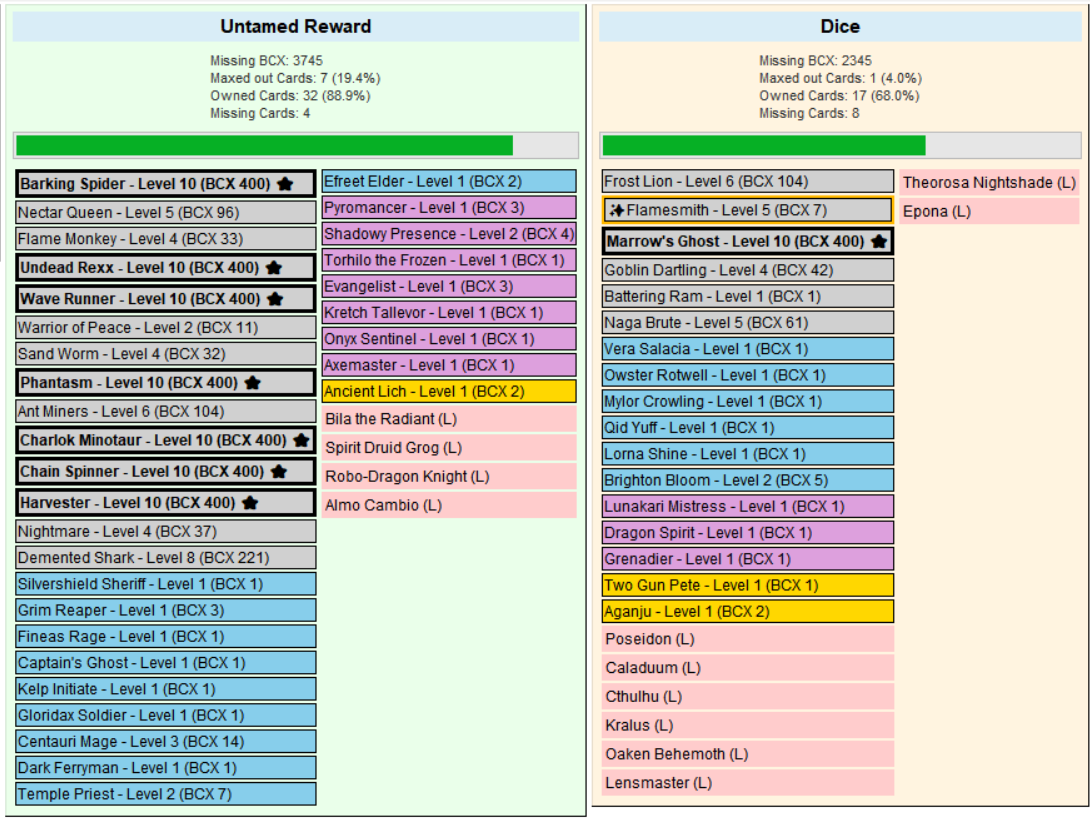Open Centauri Mage - Level 3 card
Viewport: 1090px width, 831px height.
pos(166,741)
